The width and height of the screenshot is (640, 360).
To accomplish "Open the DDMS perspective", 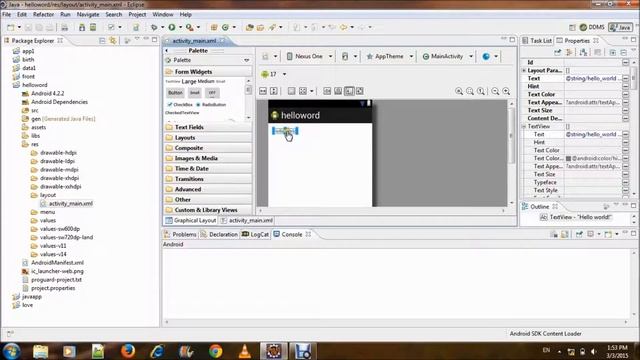I will point(592,27).
